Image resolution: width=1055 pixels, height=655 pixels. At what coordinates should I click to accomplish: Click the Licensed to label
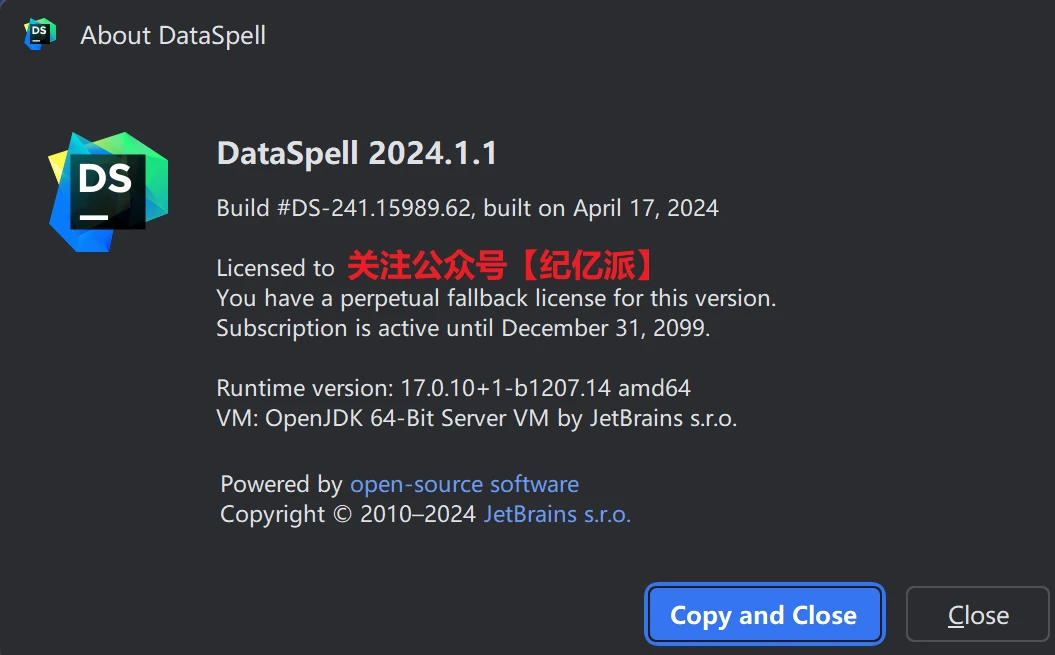[x=275, y=268]
